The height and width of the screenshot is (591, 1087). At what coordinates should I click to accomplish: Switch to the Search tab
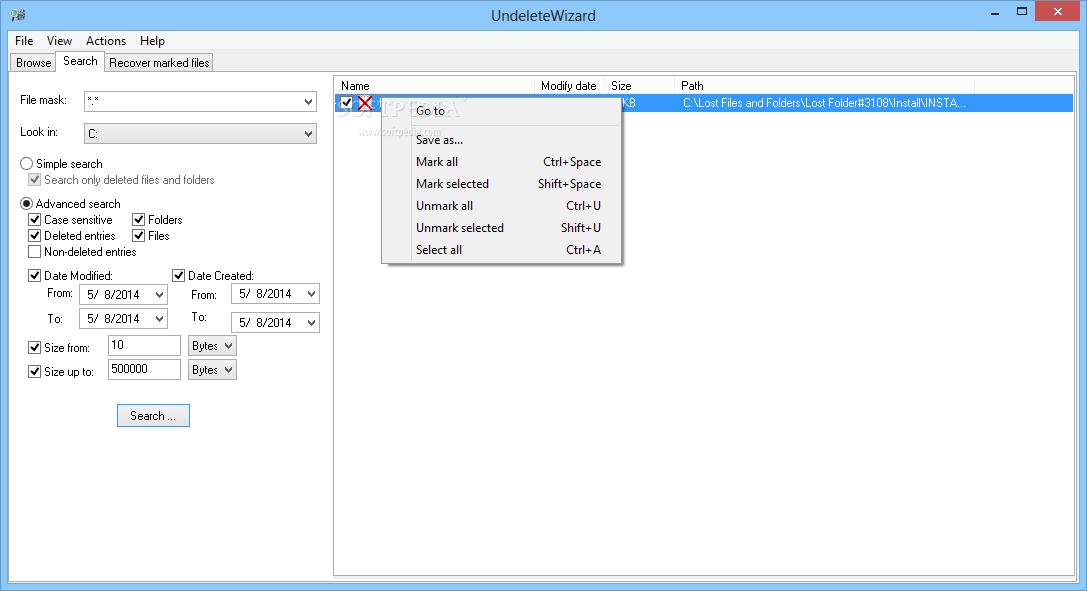[80, 61]
